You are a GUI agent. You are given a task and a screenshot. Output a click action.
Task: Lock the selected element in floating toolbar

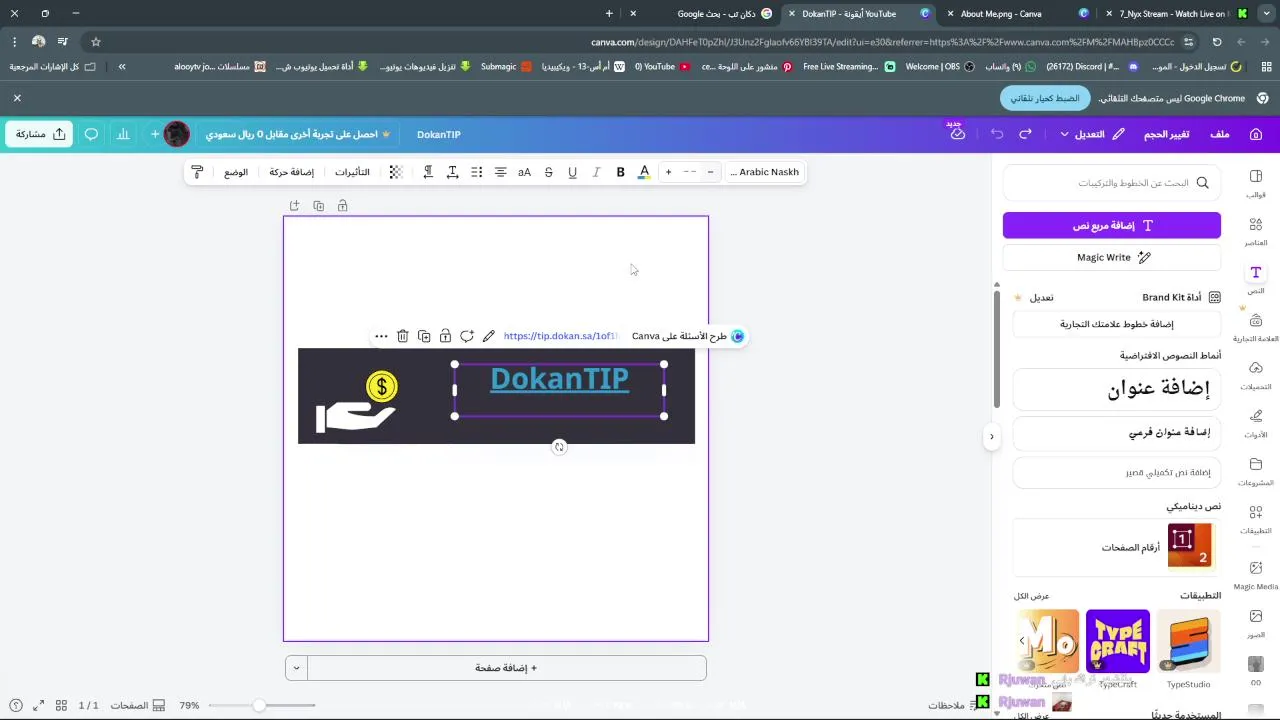[x=445, y=336]
